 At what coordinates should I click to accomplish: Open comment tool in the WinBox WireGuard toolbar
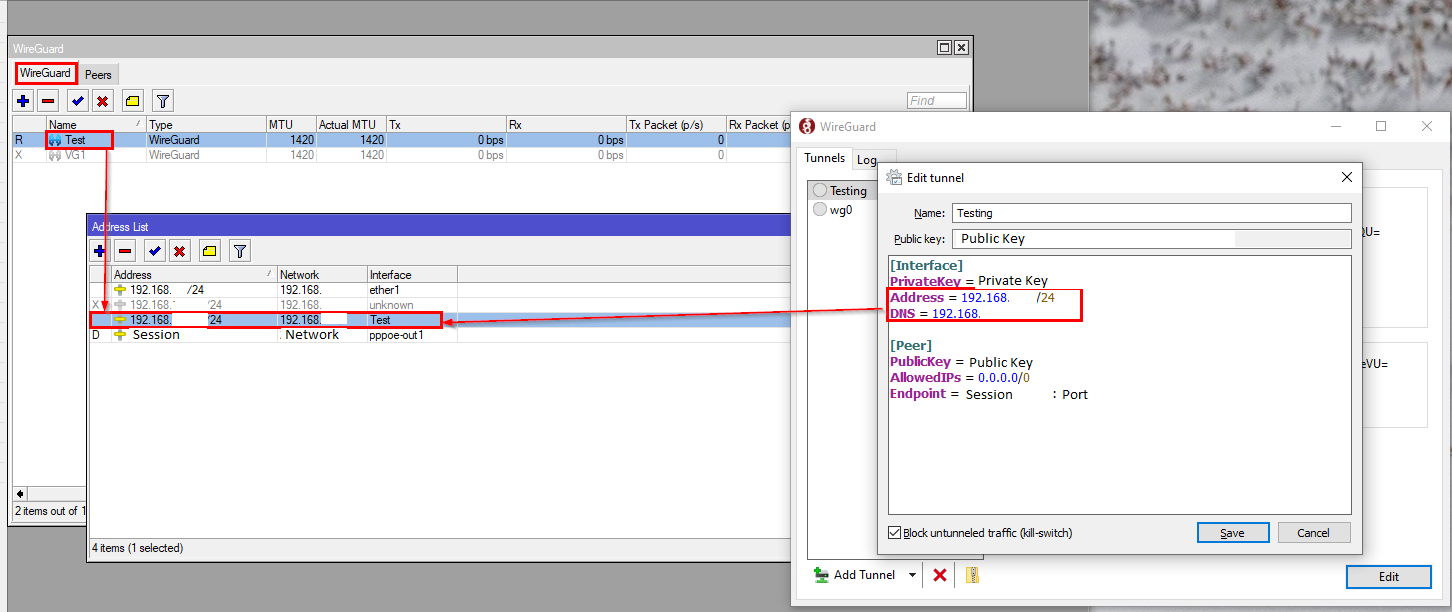click(133, 101)
